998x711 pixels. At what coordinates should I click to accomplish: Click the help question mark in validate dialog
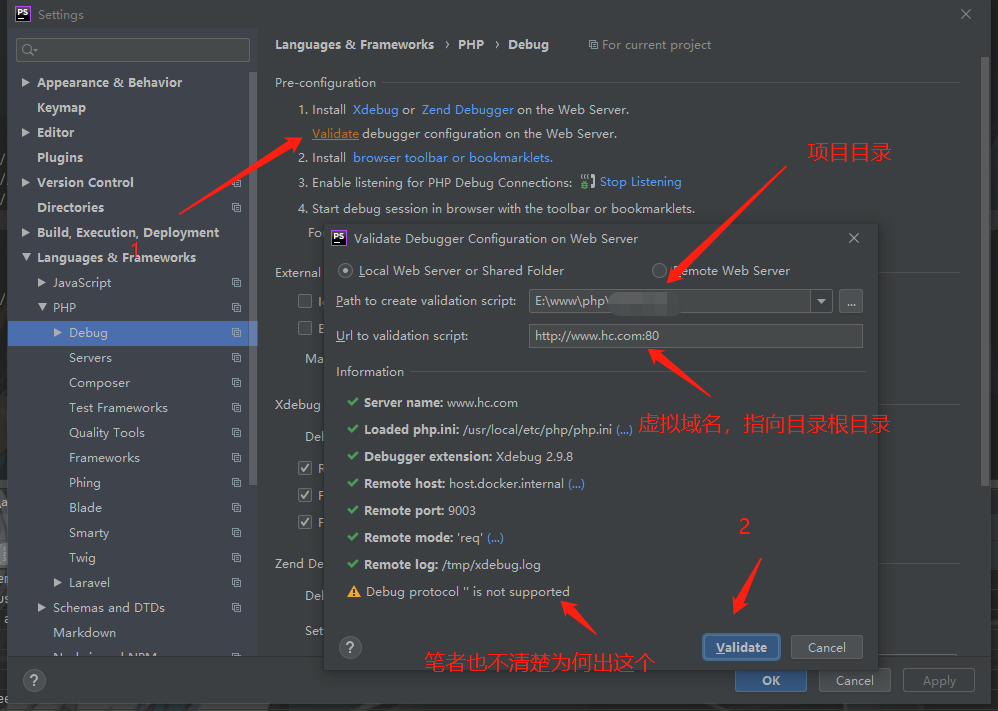[x=350, y=648]
